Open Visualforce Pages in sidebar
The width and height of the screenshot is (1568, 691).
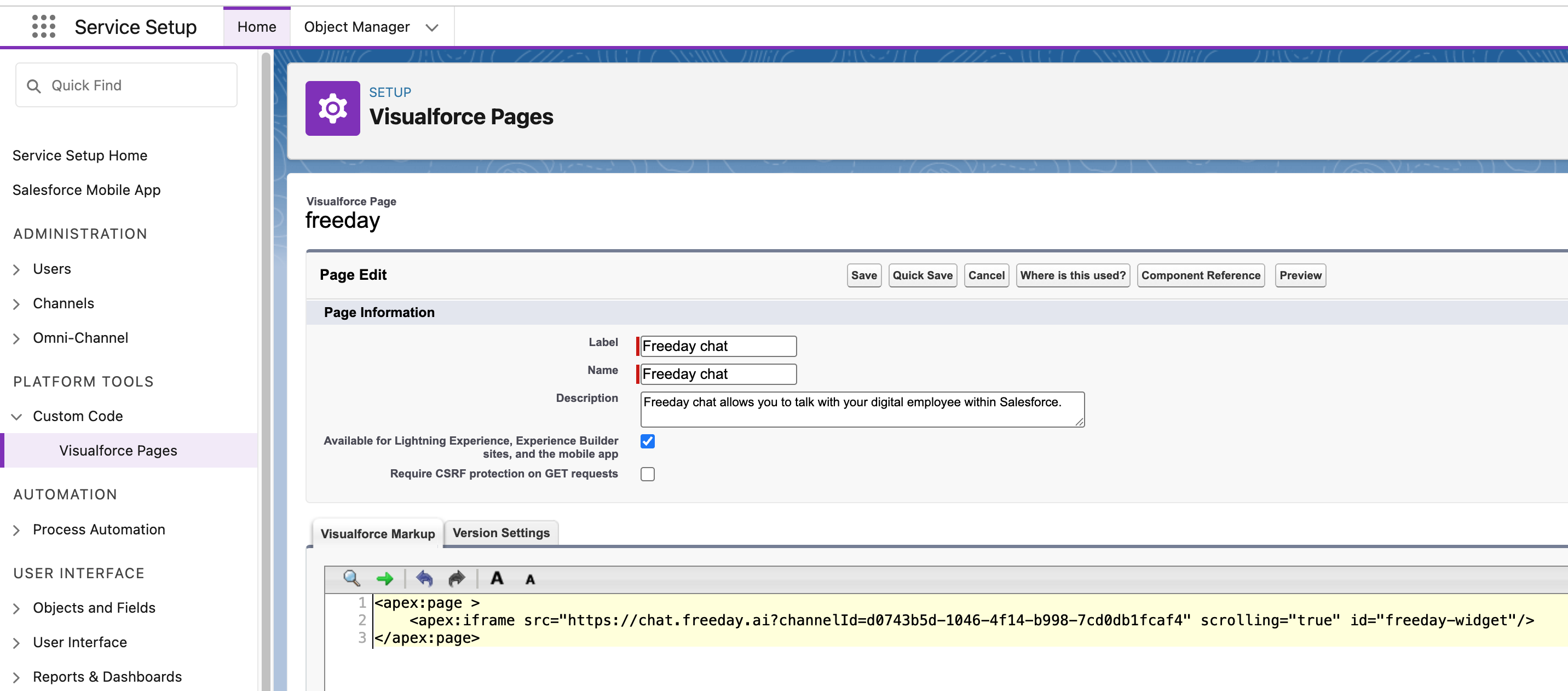tap(118, 451)
